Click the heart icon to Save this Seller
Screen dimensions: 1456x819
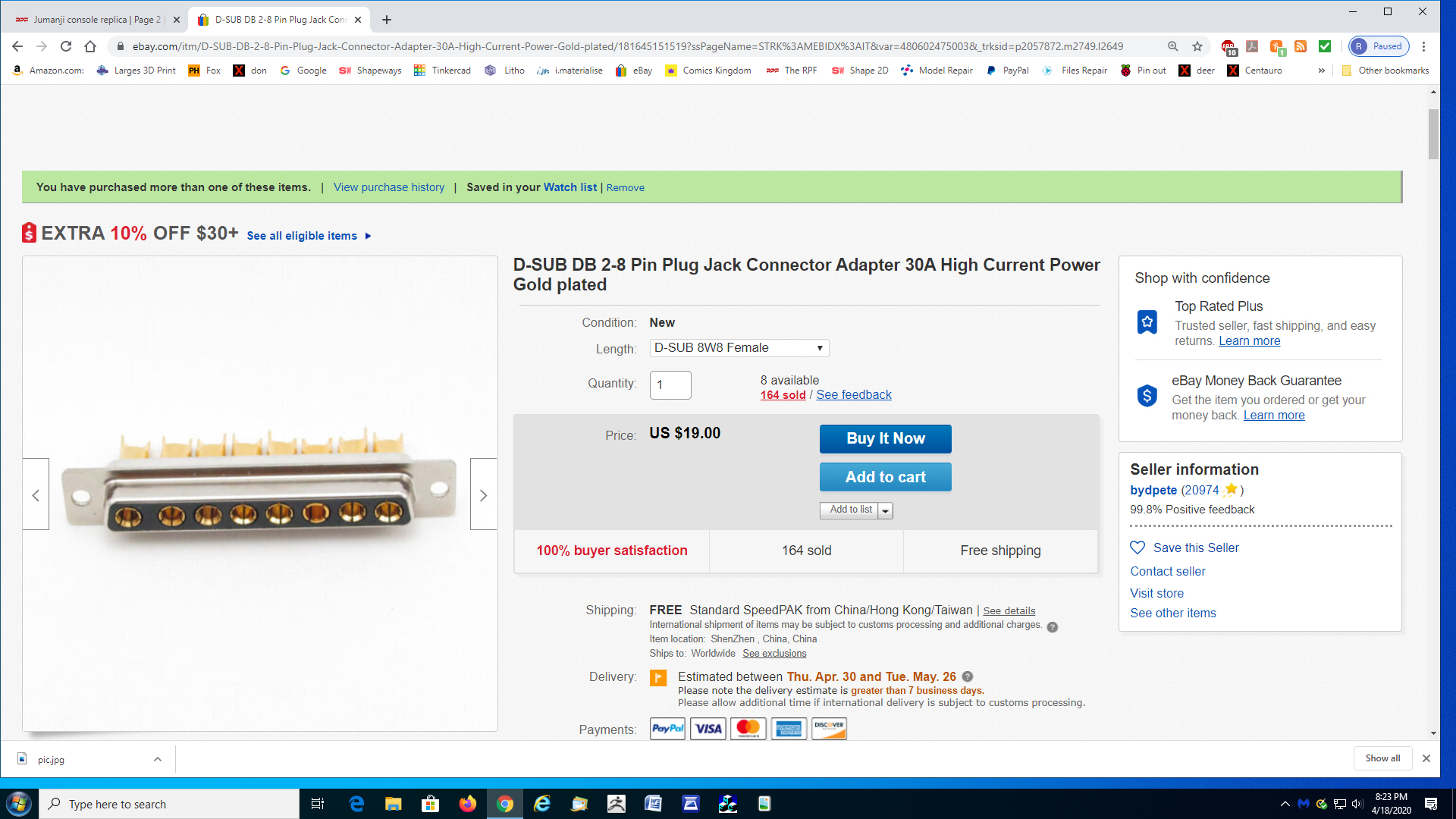click(1137, 548)
